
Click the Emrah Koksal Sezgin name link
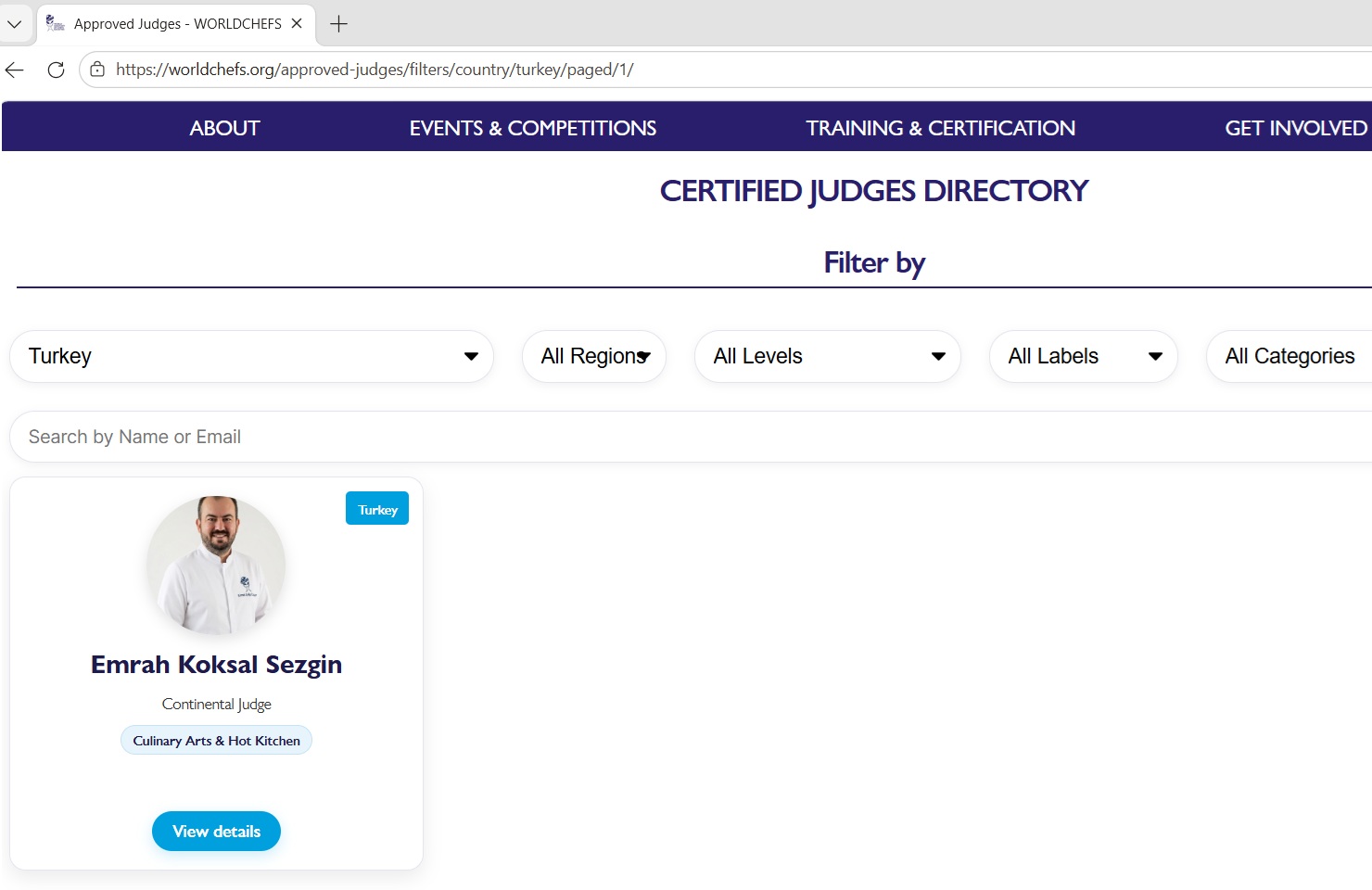tap(216, 665)
